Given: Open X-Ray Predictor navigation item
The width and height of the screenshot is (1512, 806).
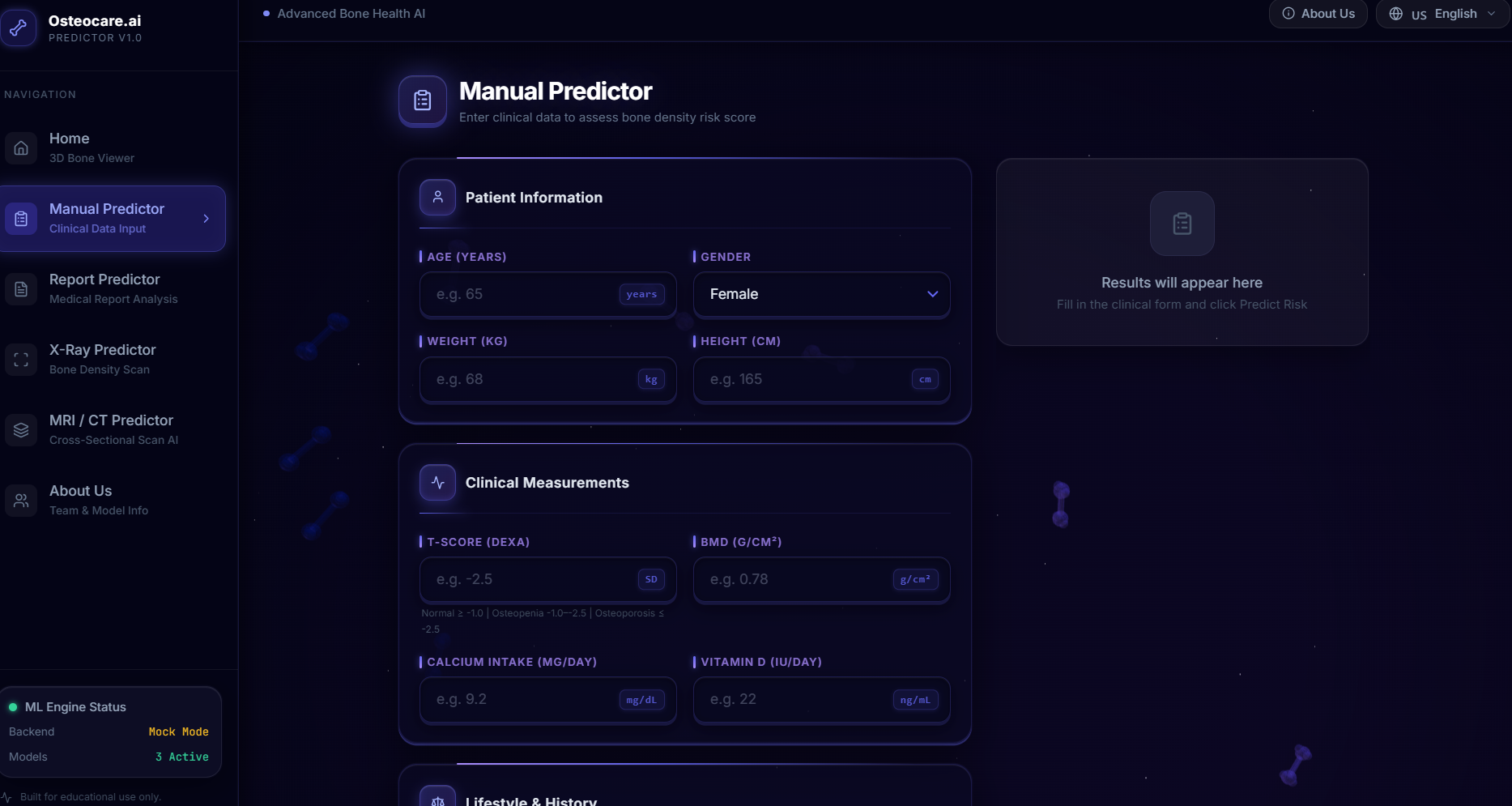Looking at the screenshot, I should pyautogui.click(x=113, y=360).
